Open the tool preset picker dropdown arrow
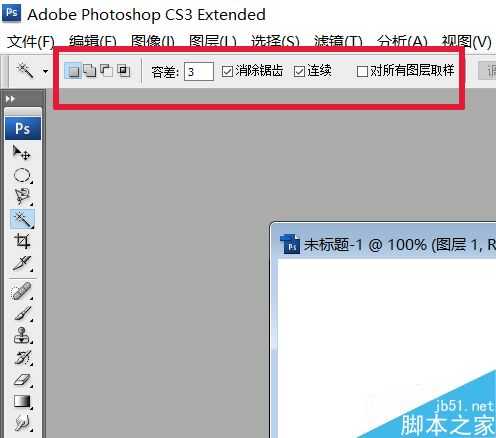This screenshot has width=496, height=438. (x=45, y=71)
